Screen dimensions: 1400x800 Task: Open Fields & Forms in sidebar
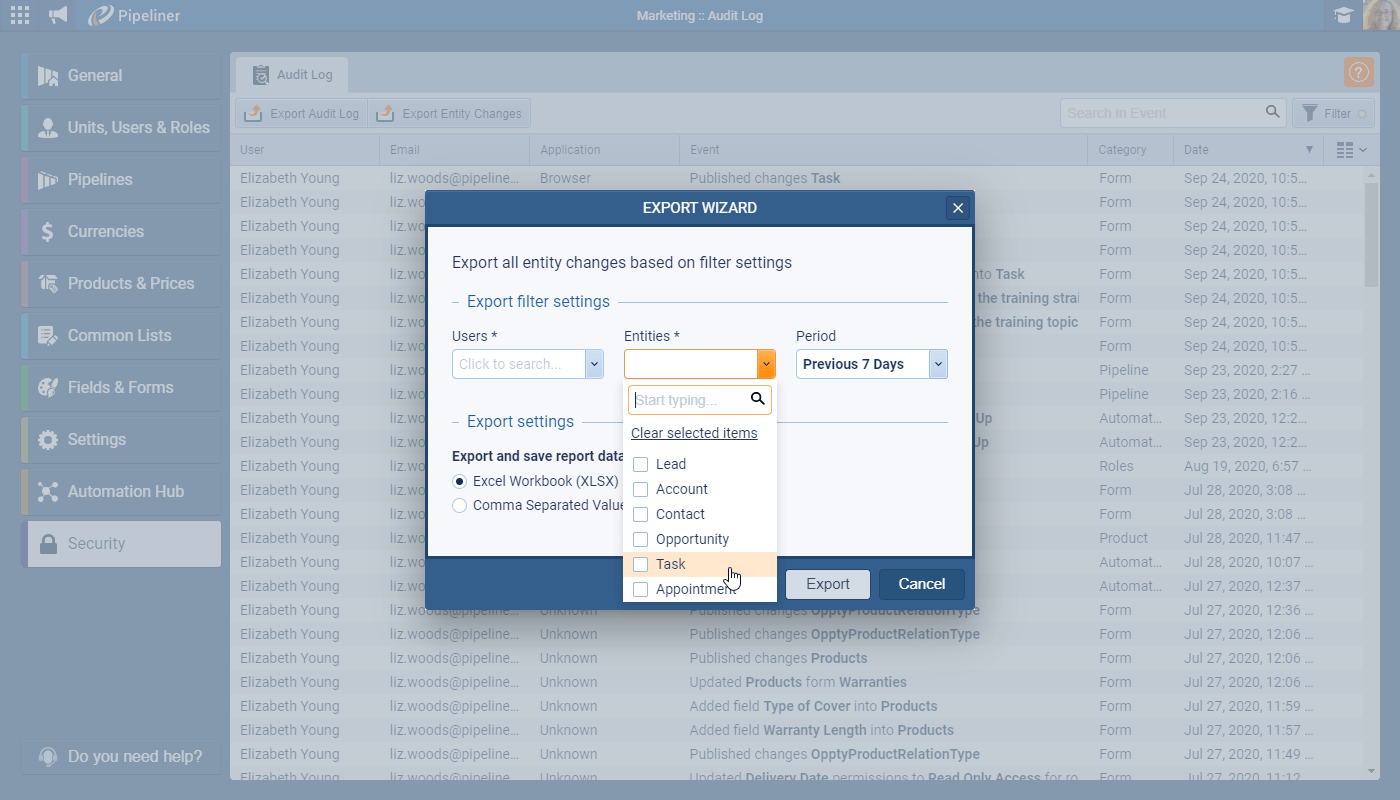tap(120, 388)
